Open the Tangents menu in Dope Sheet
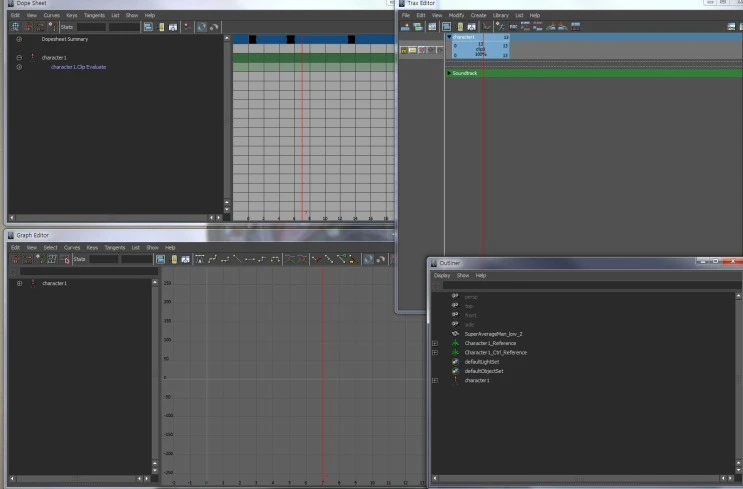743x489 pixels. click(94, 15)
